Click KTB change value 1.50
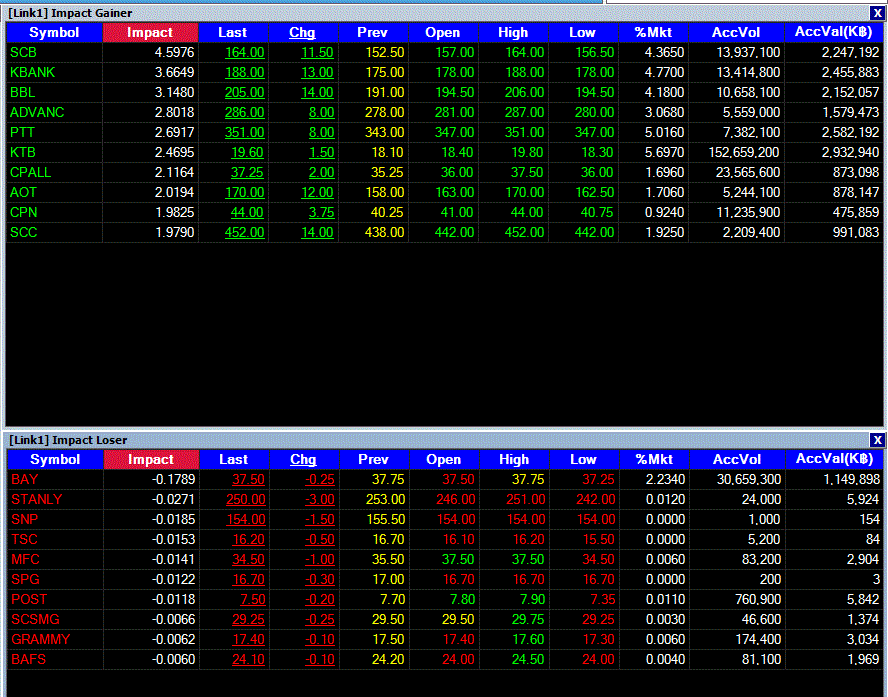 [x=321, y=152]
